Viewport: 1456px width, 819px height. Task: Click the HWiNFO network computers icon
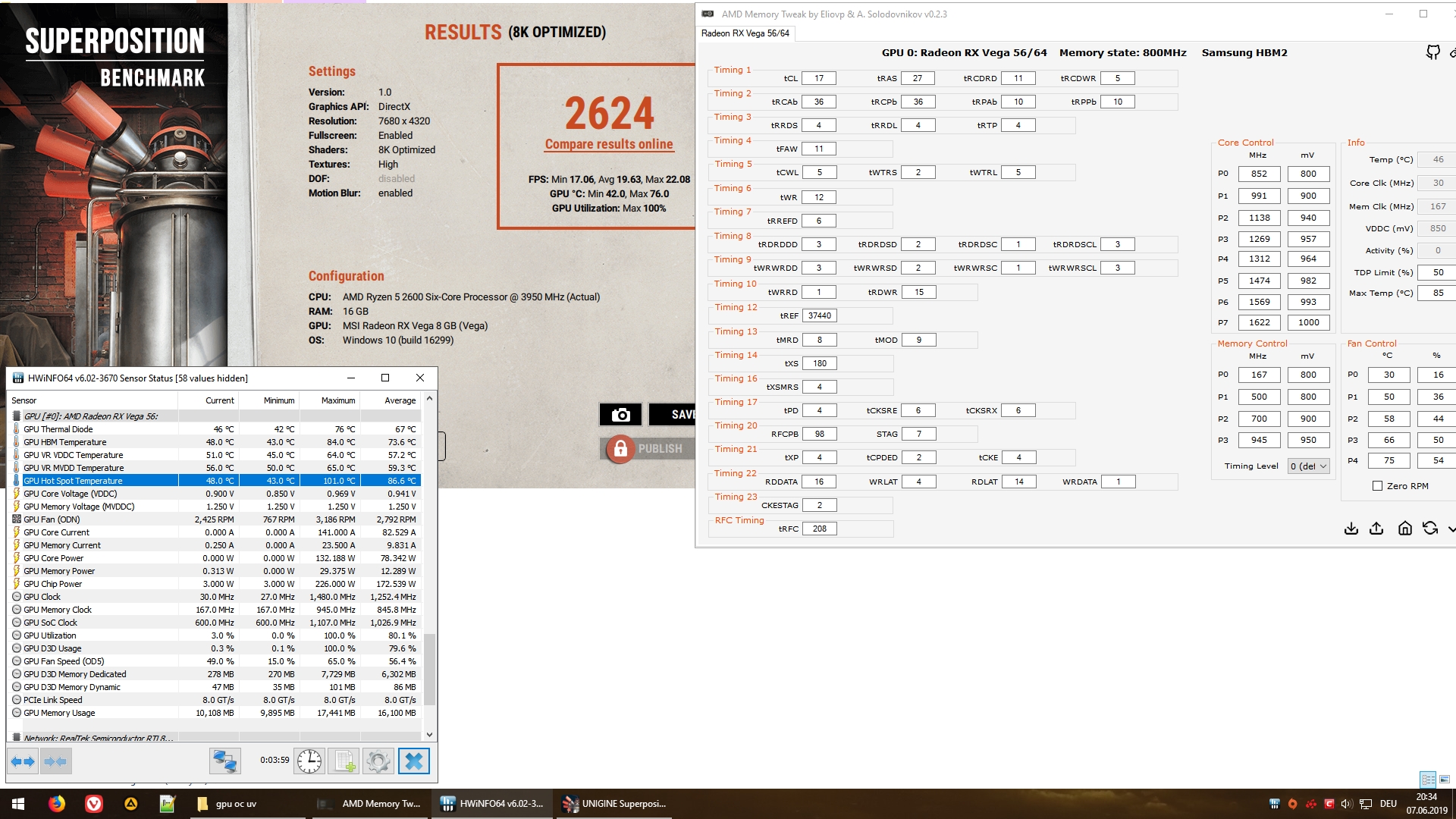coord(225,761)
